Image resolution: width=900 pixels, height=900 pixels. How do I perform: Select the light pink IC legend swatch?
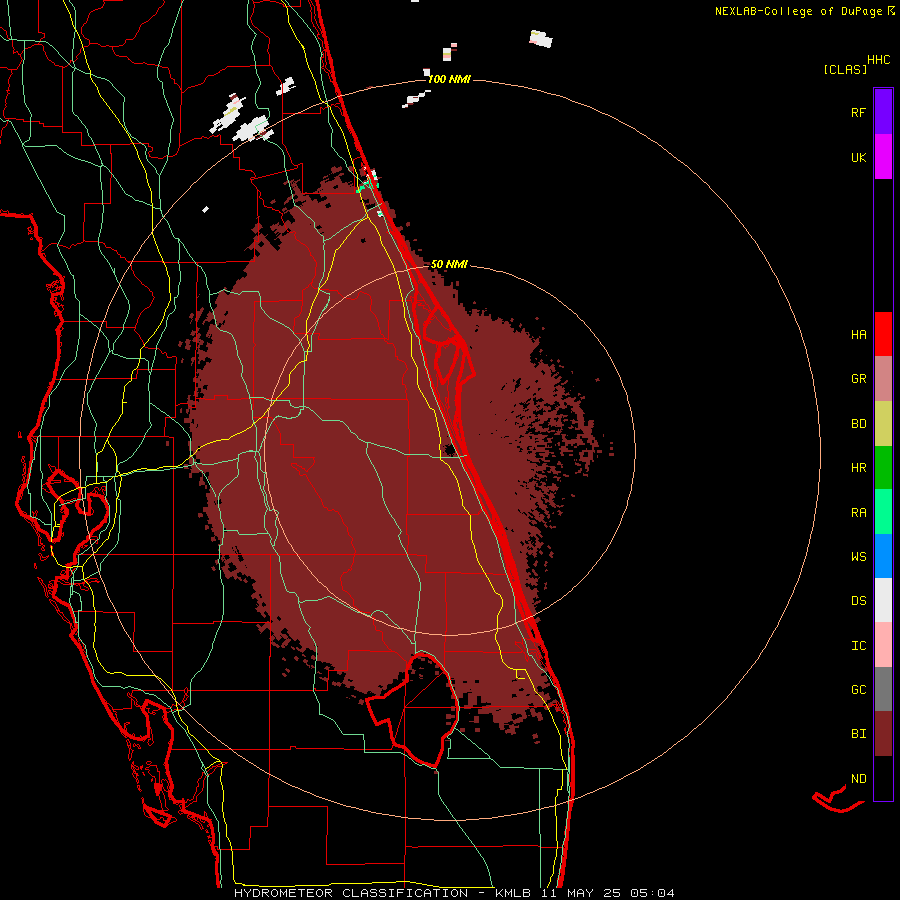pyautogui.click(x=883, y=645)
